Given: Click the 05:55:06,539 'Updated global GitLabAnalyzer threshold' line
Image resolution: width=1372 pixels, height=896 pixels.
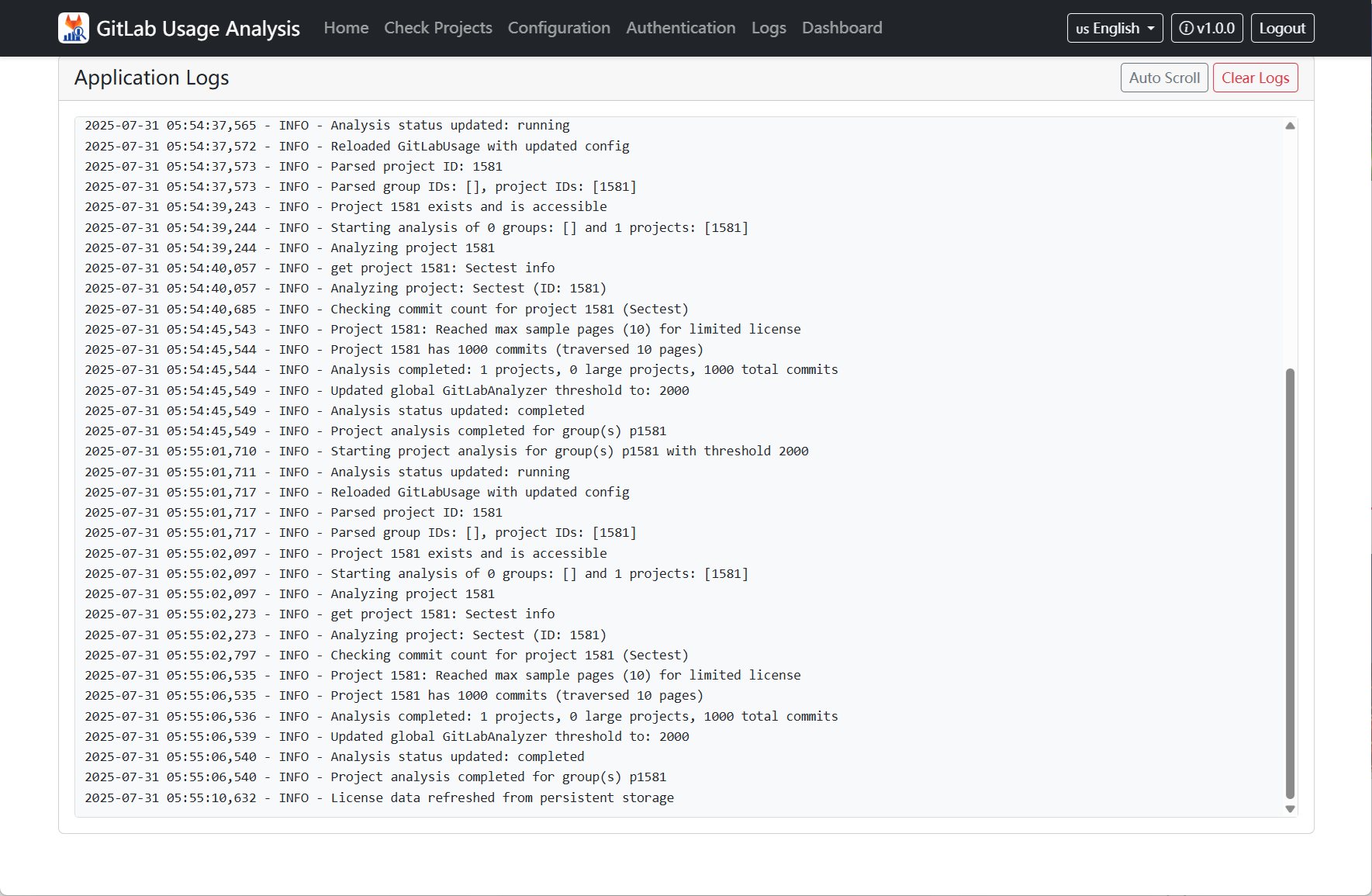Looking at the screenshot, I should point(387,736).
